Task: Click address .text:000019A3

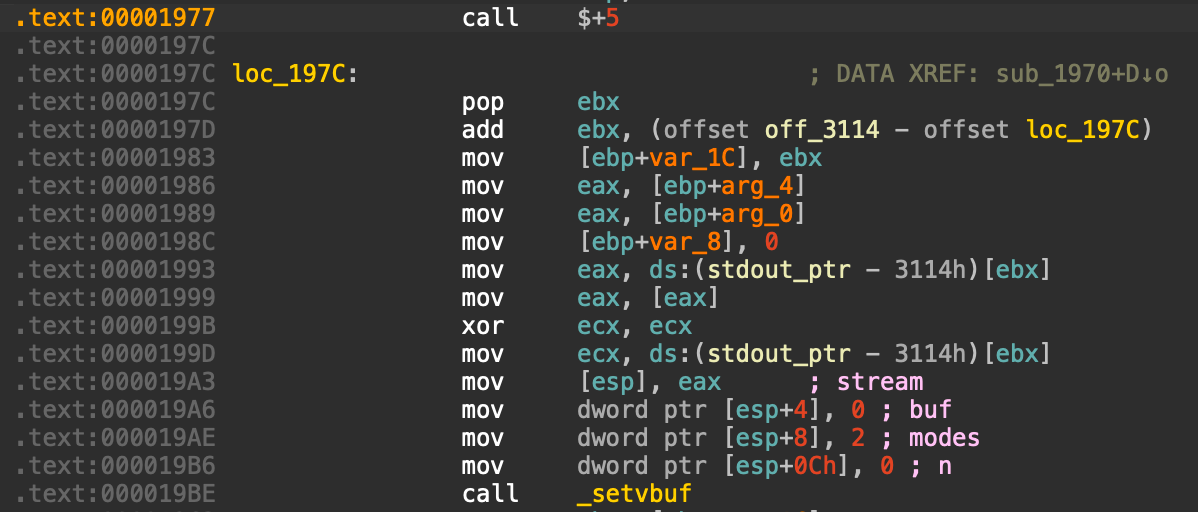Action: pos(115,382)
